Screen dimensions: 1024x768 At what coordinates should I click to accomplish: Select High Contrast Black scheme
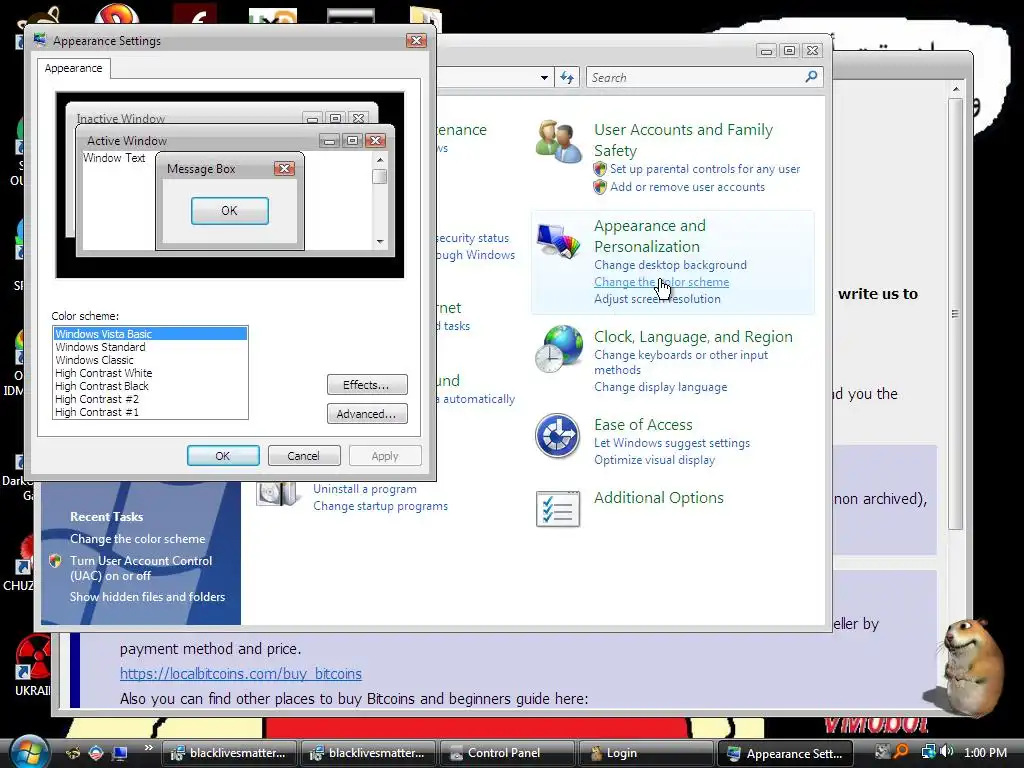[x=102, y=386]
